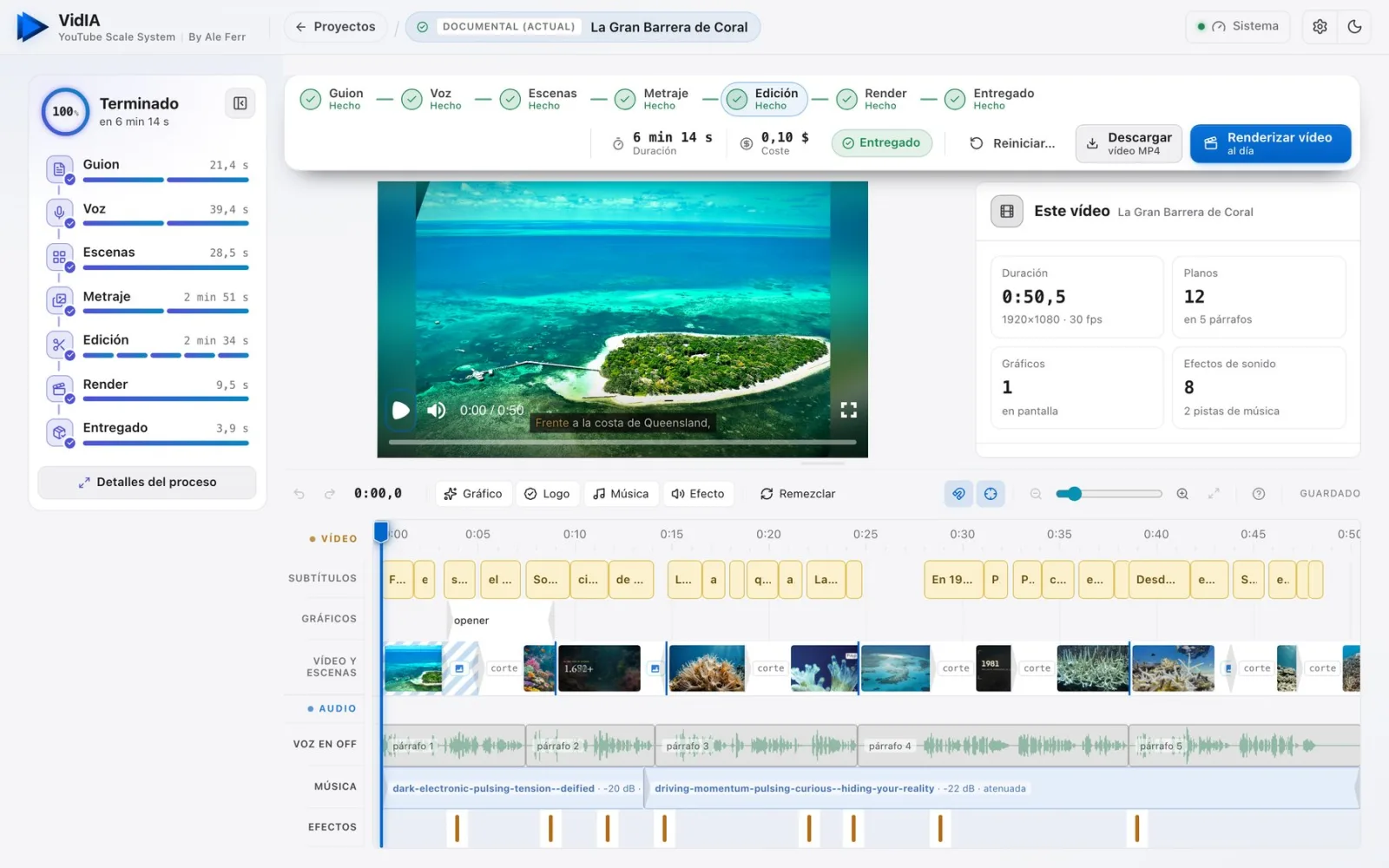Open the Sistema status button

coord(1237,27)
